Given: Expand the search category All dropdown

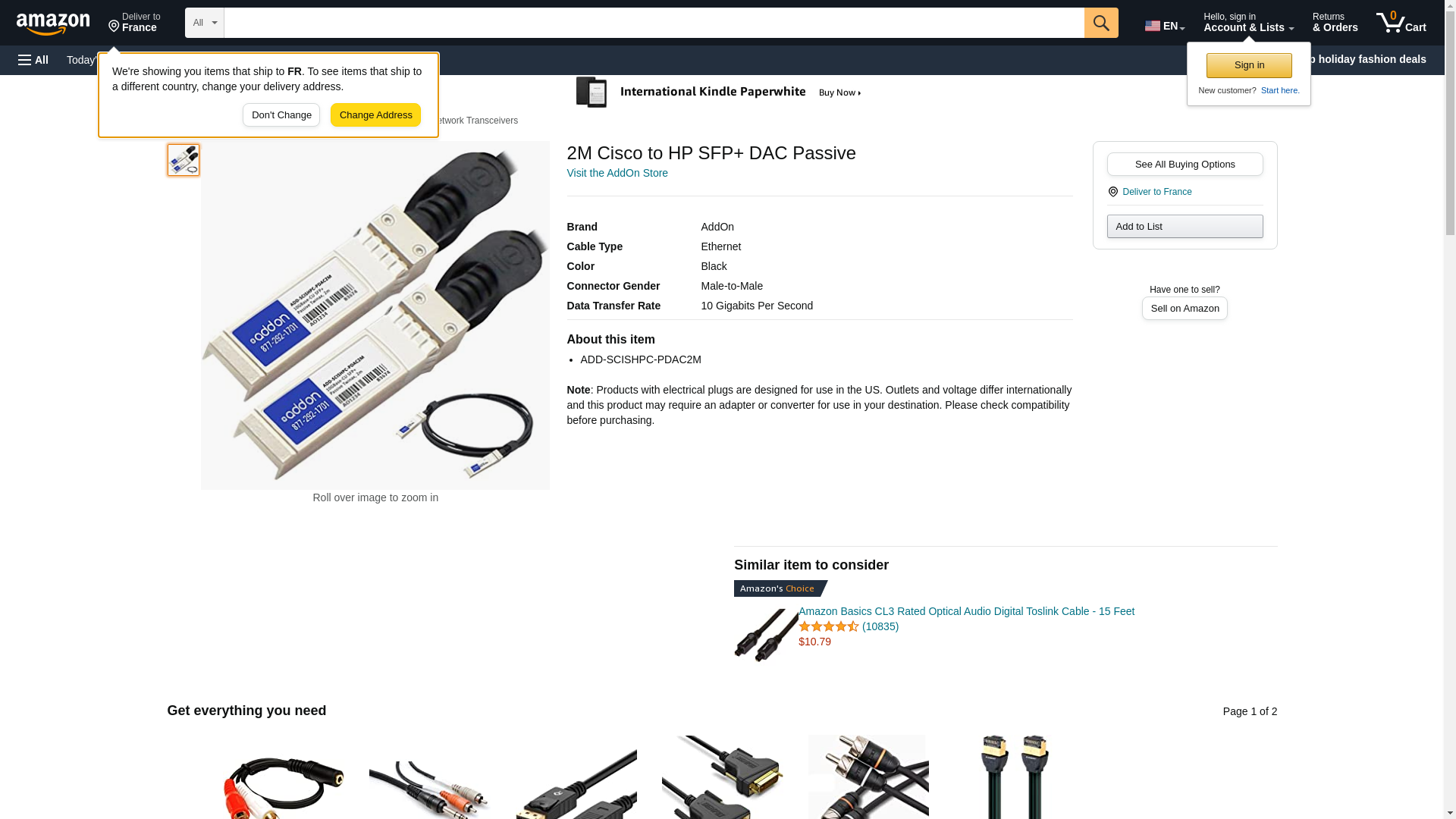Looking at the screenshot, I should tap(205, 23).
